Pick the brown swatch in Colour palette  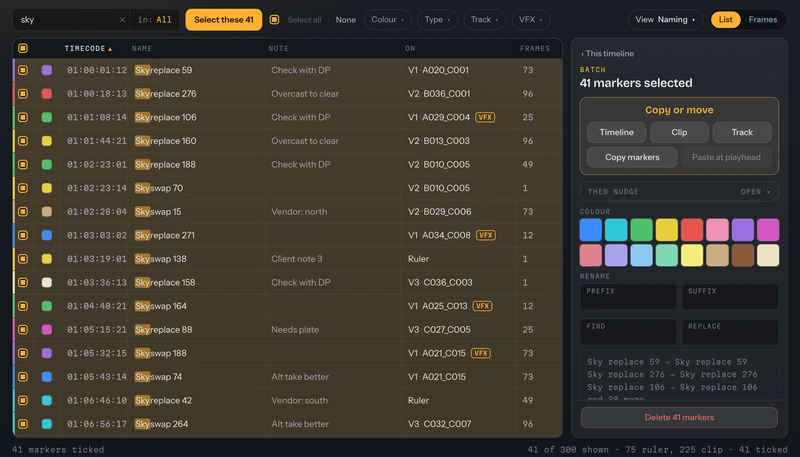click(743, 255)
